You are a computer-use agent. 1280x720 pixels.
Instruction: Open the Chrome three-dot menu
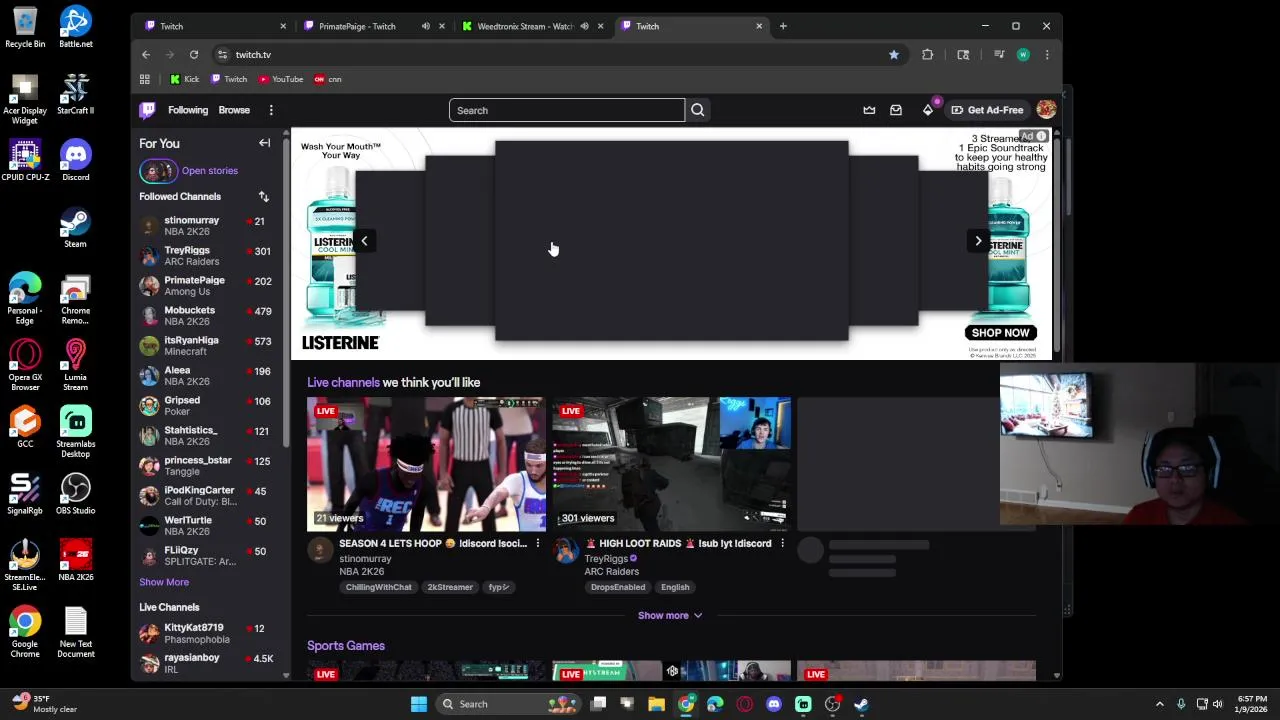click(x=1047, y=55)
